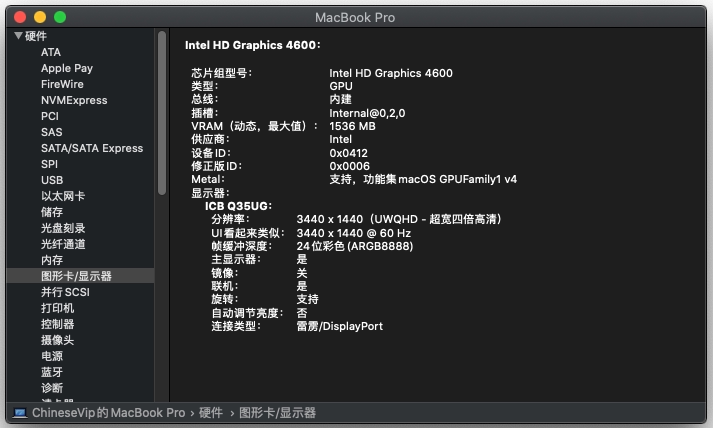Select 储存 in the sidebar
Image resolution: width=713 pixels, height=428 pixels.
point(52,212)
